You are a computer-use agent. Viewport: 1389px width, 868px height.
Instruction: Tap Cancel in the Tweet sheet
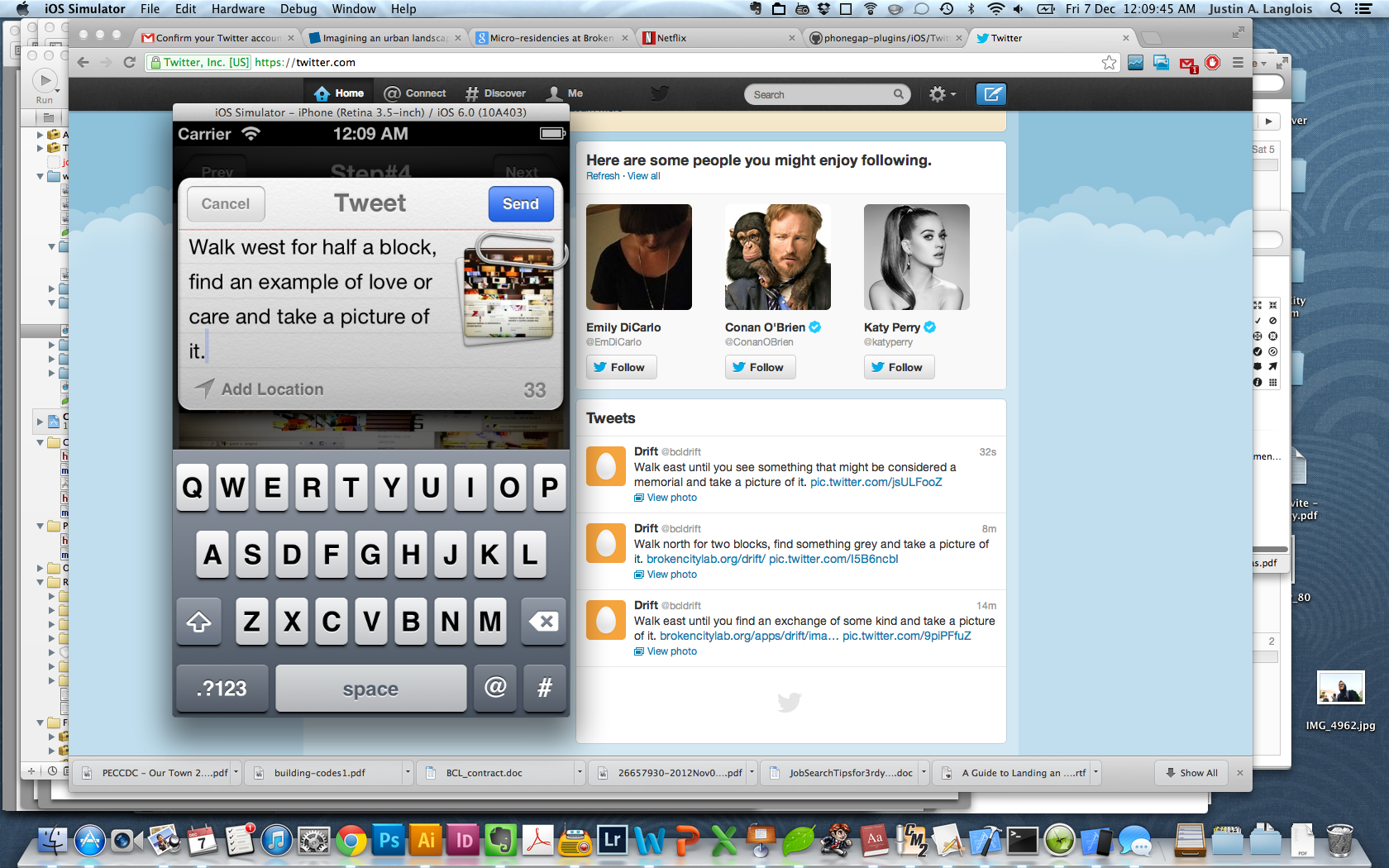226,204
